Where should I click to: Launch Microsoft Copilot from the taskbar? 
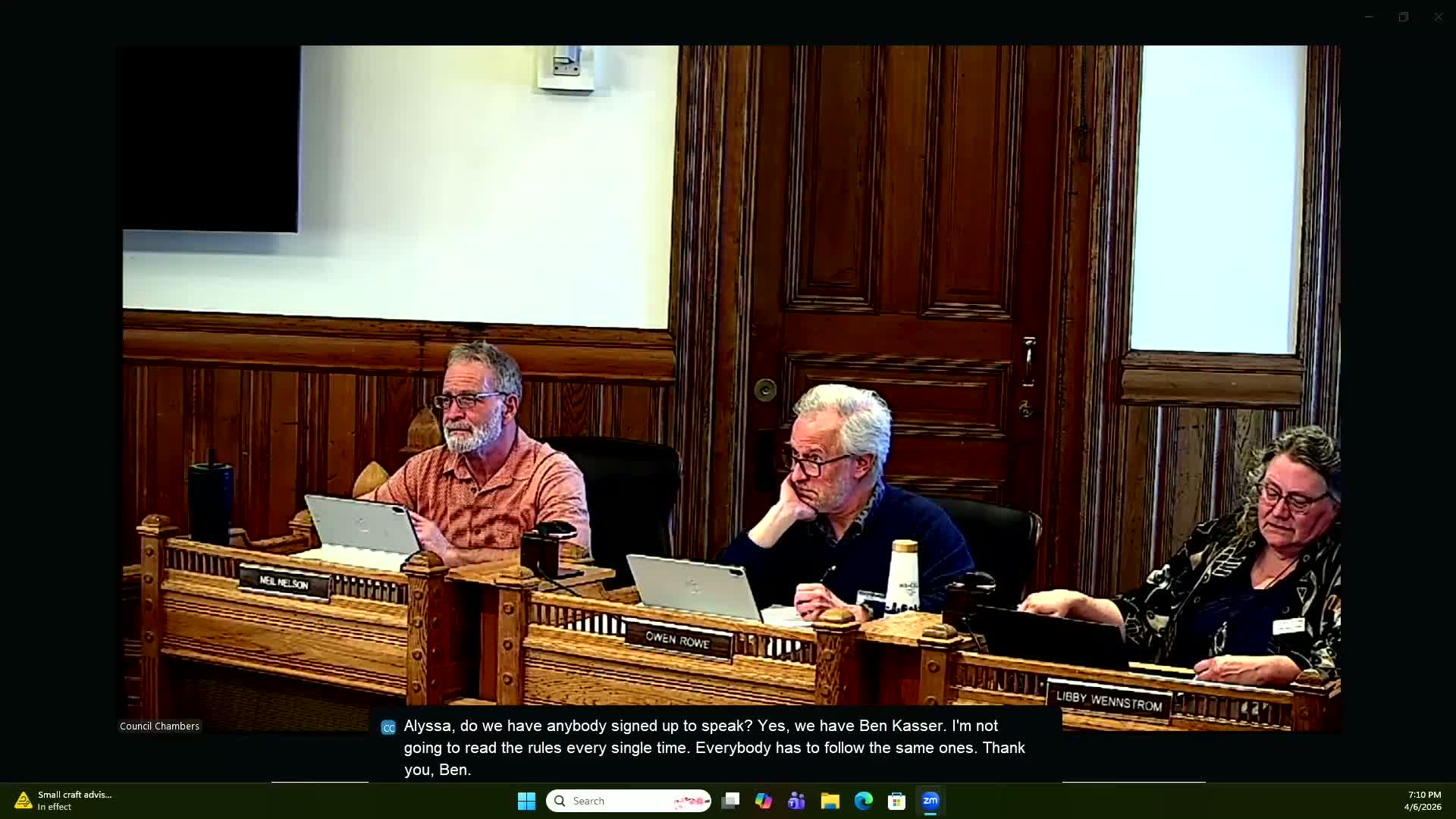click(x=764, y=801)
